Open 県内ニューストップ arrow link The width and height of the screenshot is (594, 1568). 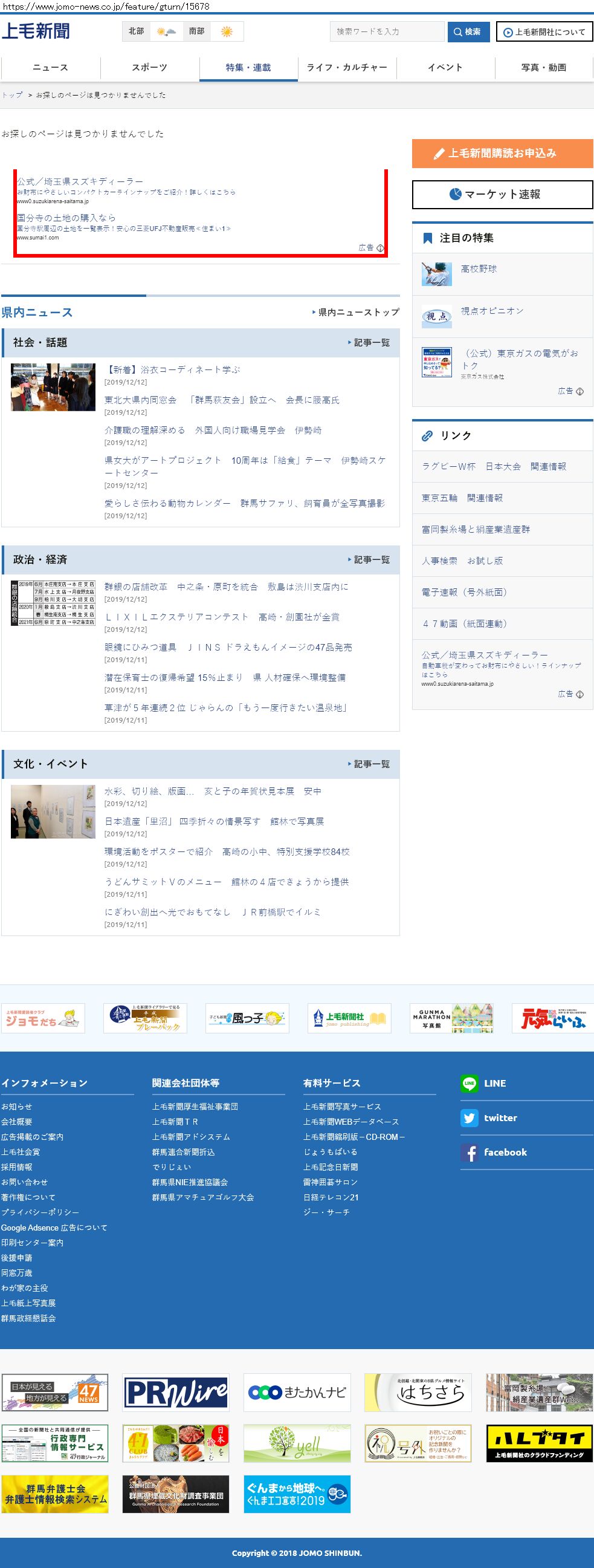[x=356, y=312]
